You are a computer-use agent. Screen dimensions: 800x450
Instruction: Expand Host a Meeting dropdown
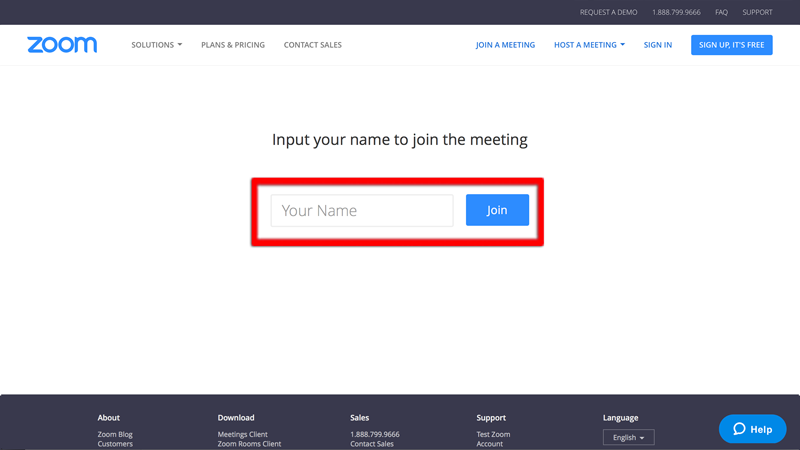coord(589,45)
